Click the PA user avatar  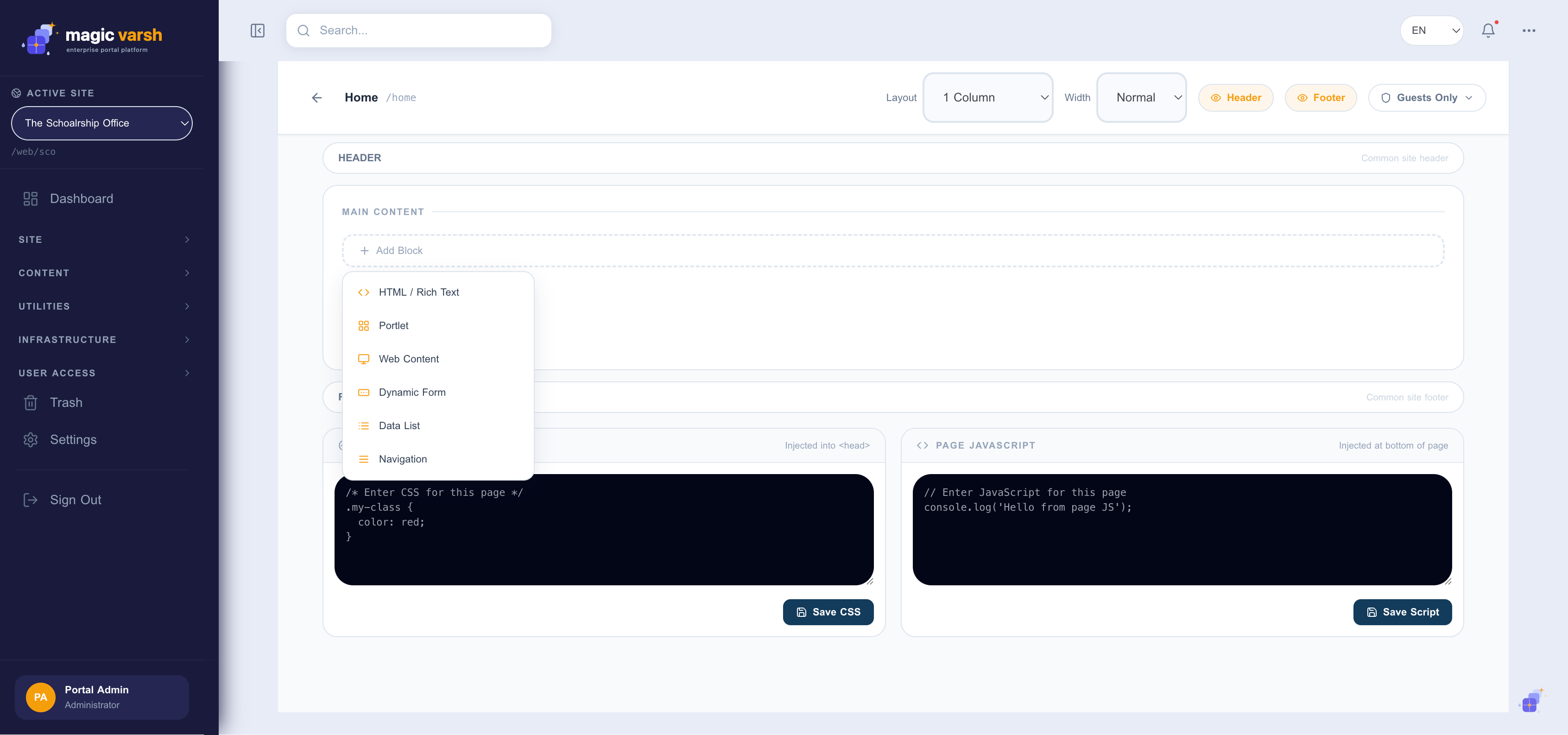40,697
